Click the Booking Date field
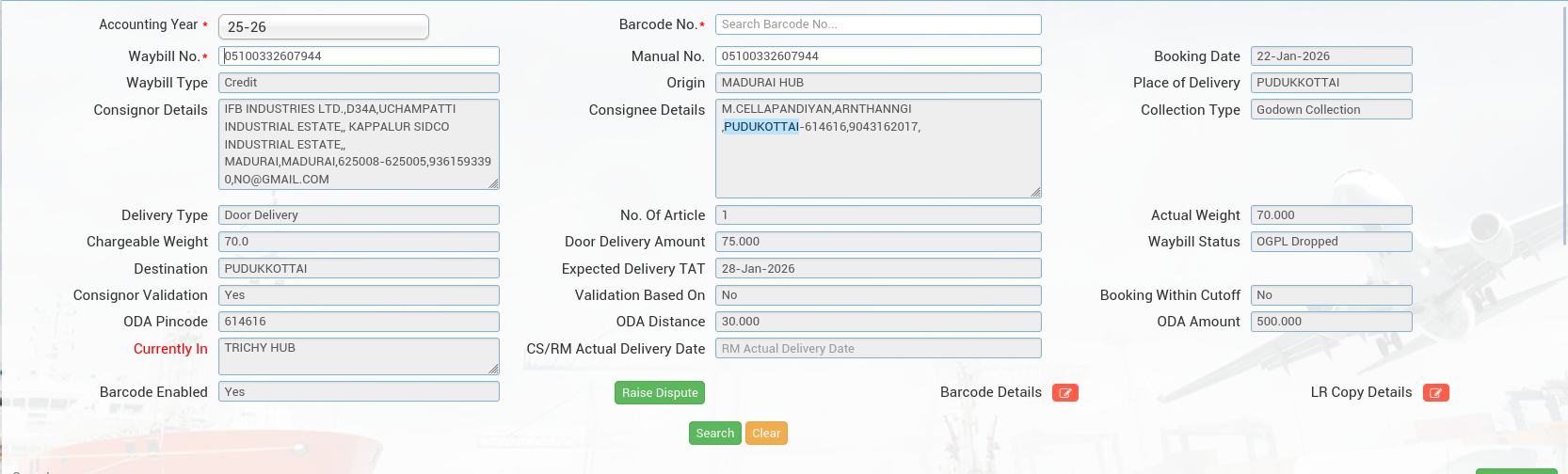This screenshot has height=474, width=1568. point(1330,56)
